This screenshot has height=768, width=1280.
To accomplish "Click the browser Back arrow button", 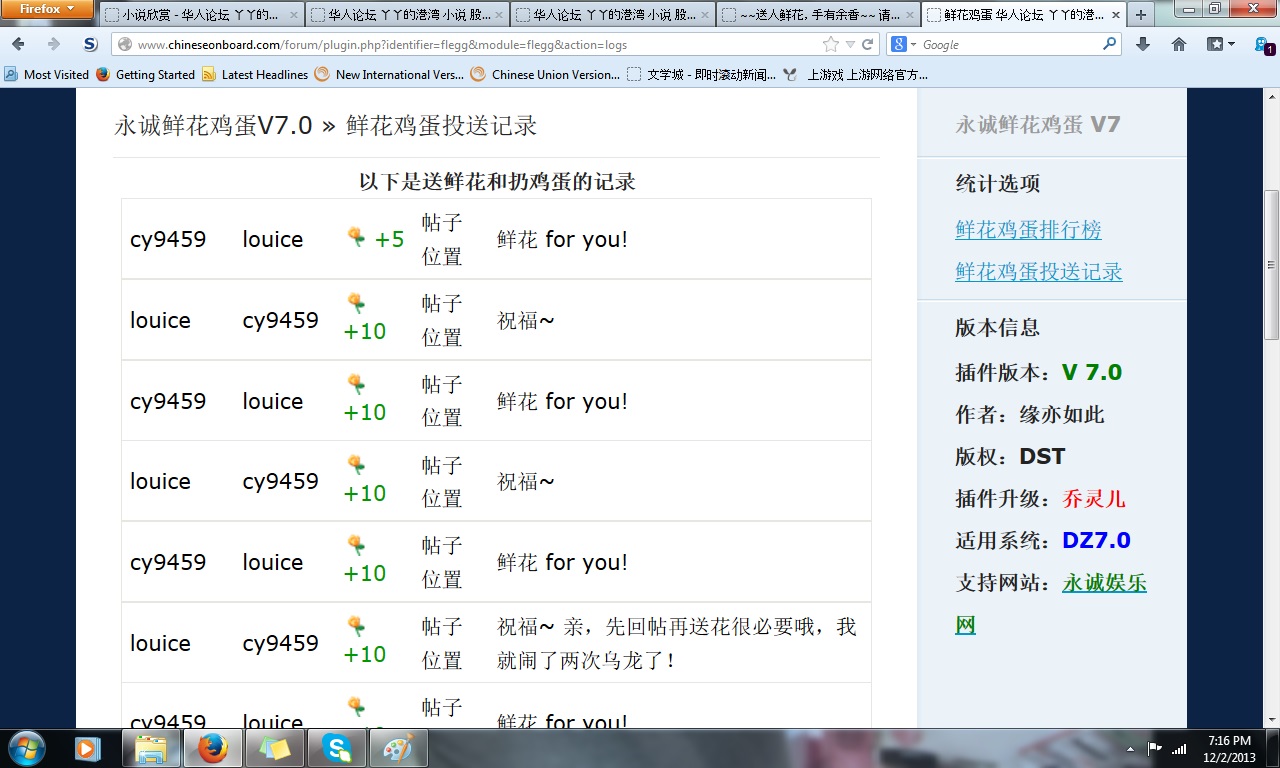I will [x=19, y=44].
